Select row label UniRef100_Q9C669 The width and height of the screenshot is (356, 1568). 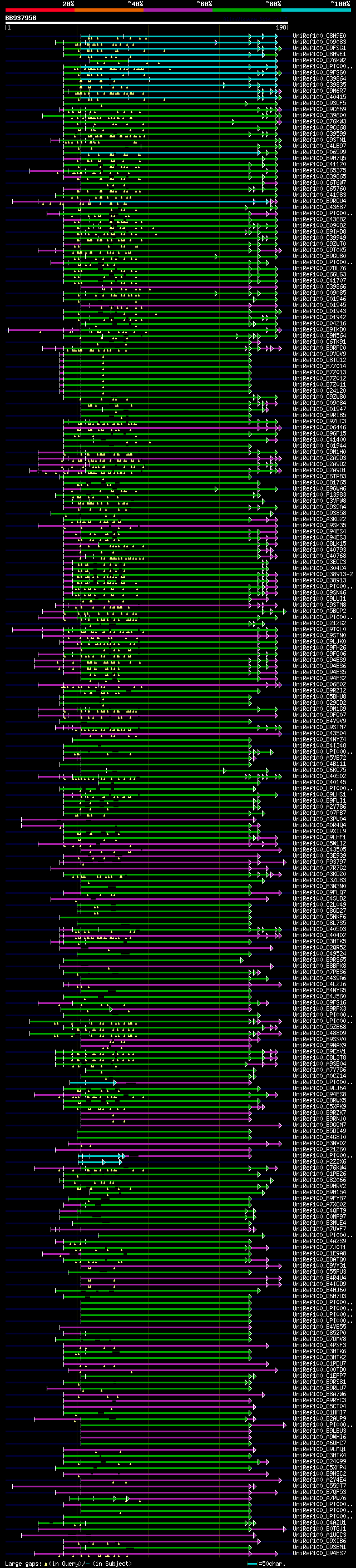[319, 110]
